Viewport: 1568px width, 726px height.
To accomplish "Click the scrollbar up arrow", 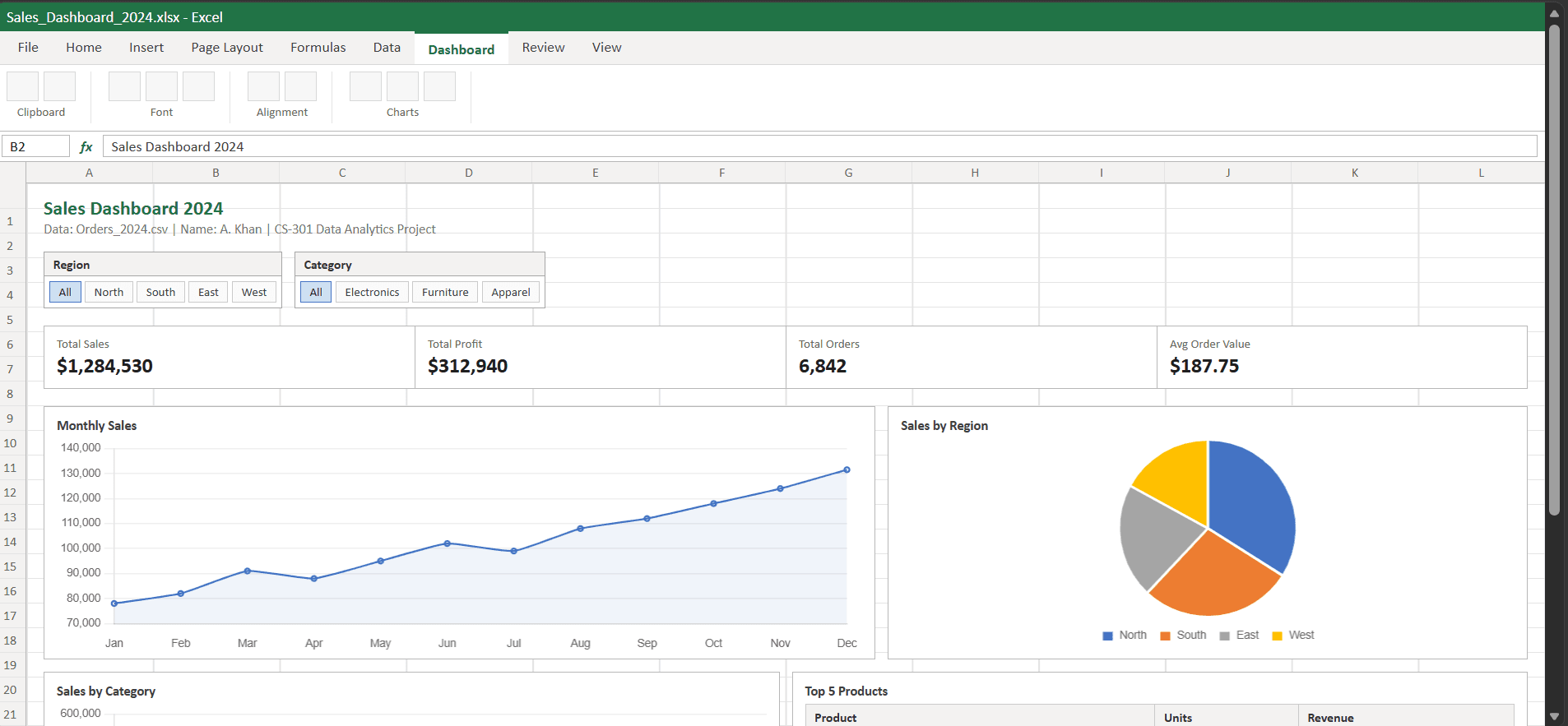I will 1554,13.
